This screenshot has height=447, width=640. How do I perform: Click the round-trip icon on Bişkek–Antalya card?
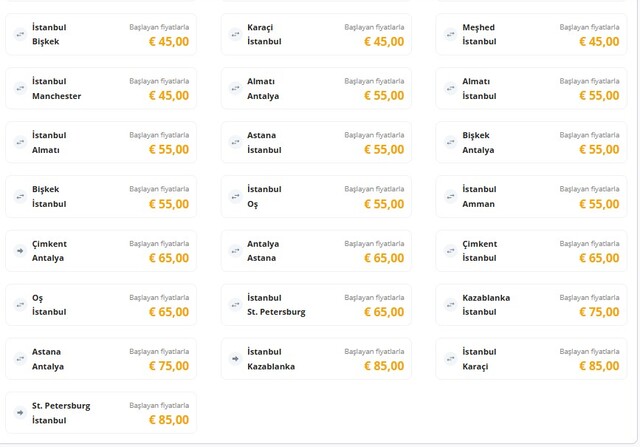450,142
